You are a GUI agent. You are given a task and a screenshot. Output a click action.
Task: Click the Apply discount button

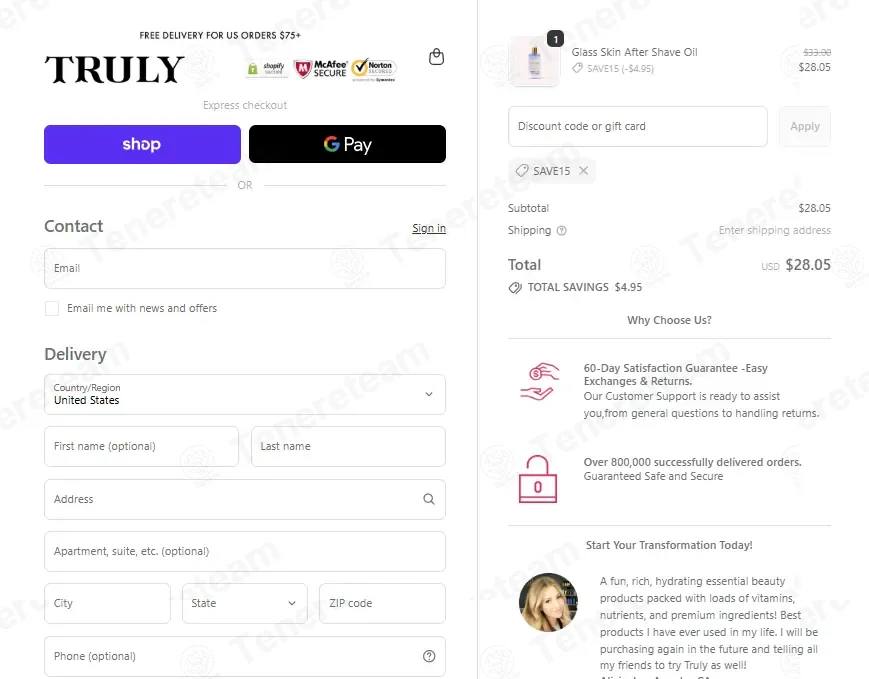click(805, 126)
